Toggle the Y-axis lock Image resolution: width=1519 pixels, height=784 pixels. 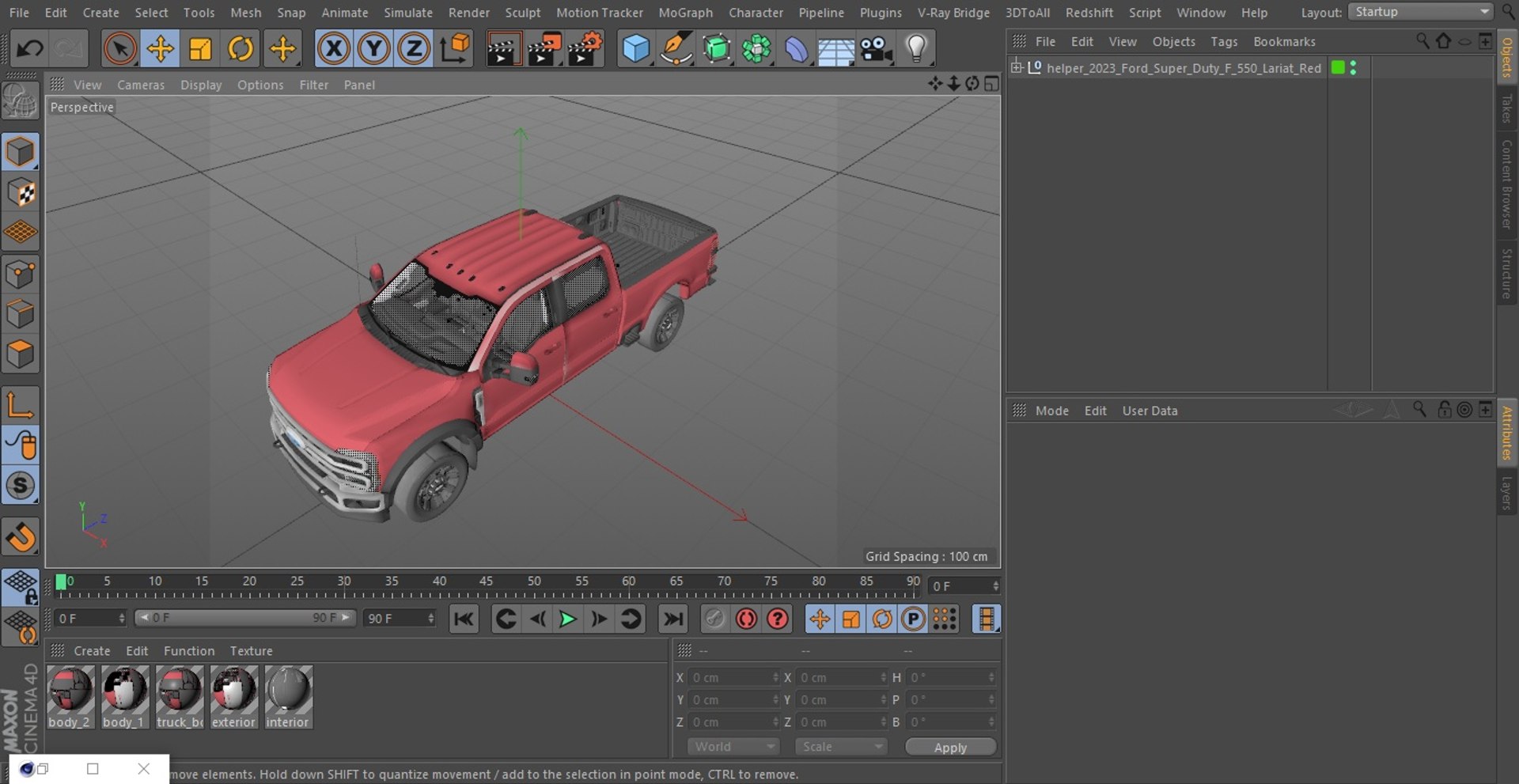click(373, 49)
